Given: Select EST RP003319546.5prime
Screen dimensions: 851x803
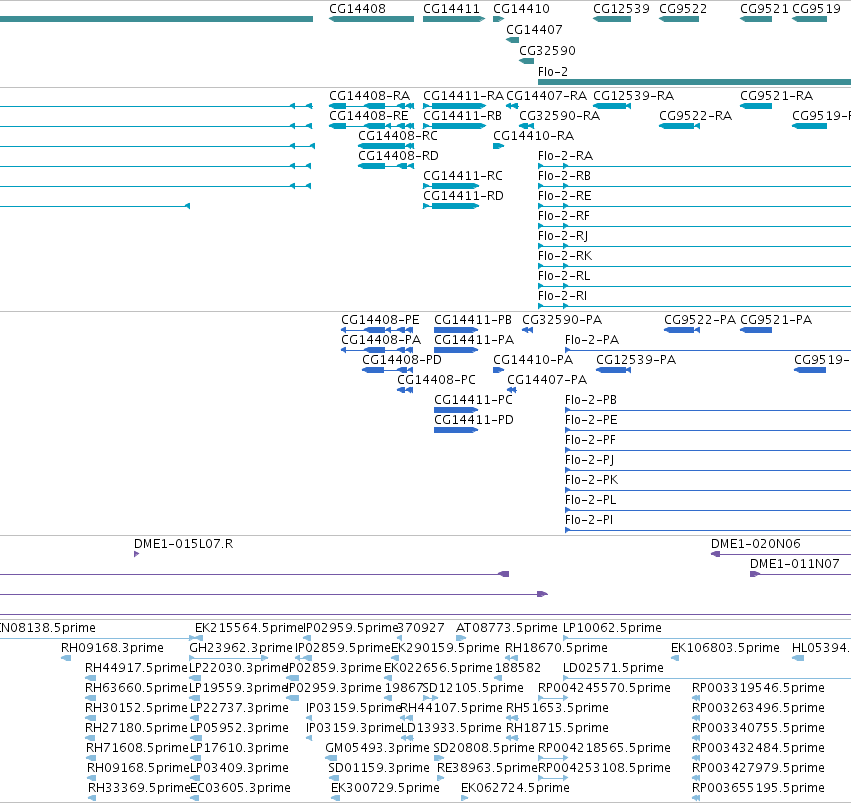Looking at the screenshot, I should pos(758,689).
